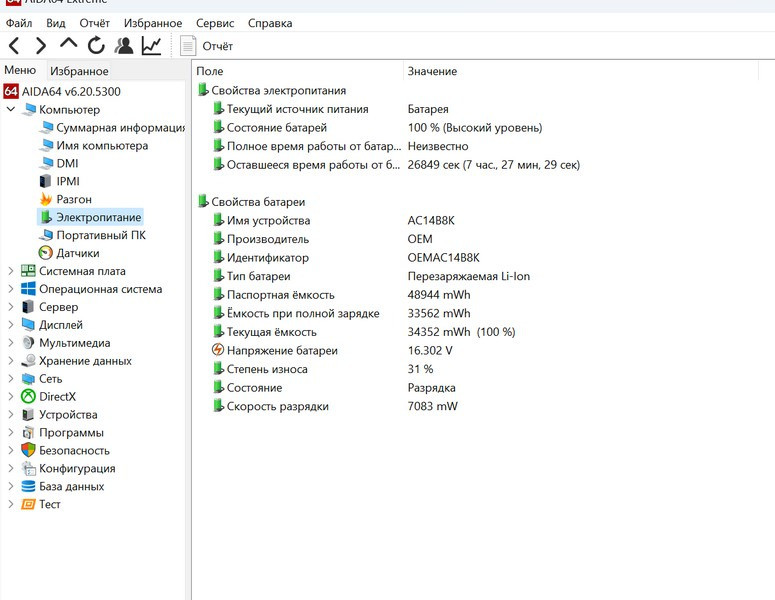This screenshot has height=600, width=775.
Task: Select the Степень износа row
Action: pyautogui.click(x=267, y=369)
